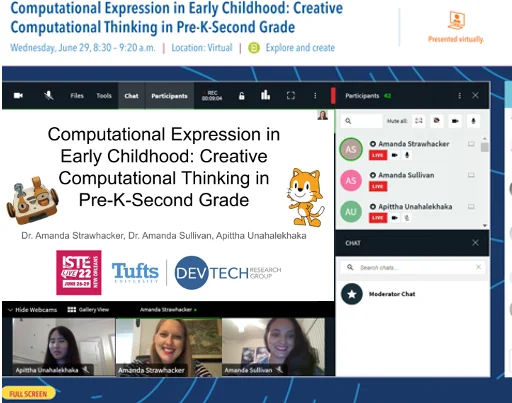Click the Tufts University logo
The width and height of the screenshot is (512, 403).
(x=135, y=272)
